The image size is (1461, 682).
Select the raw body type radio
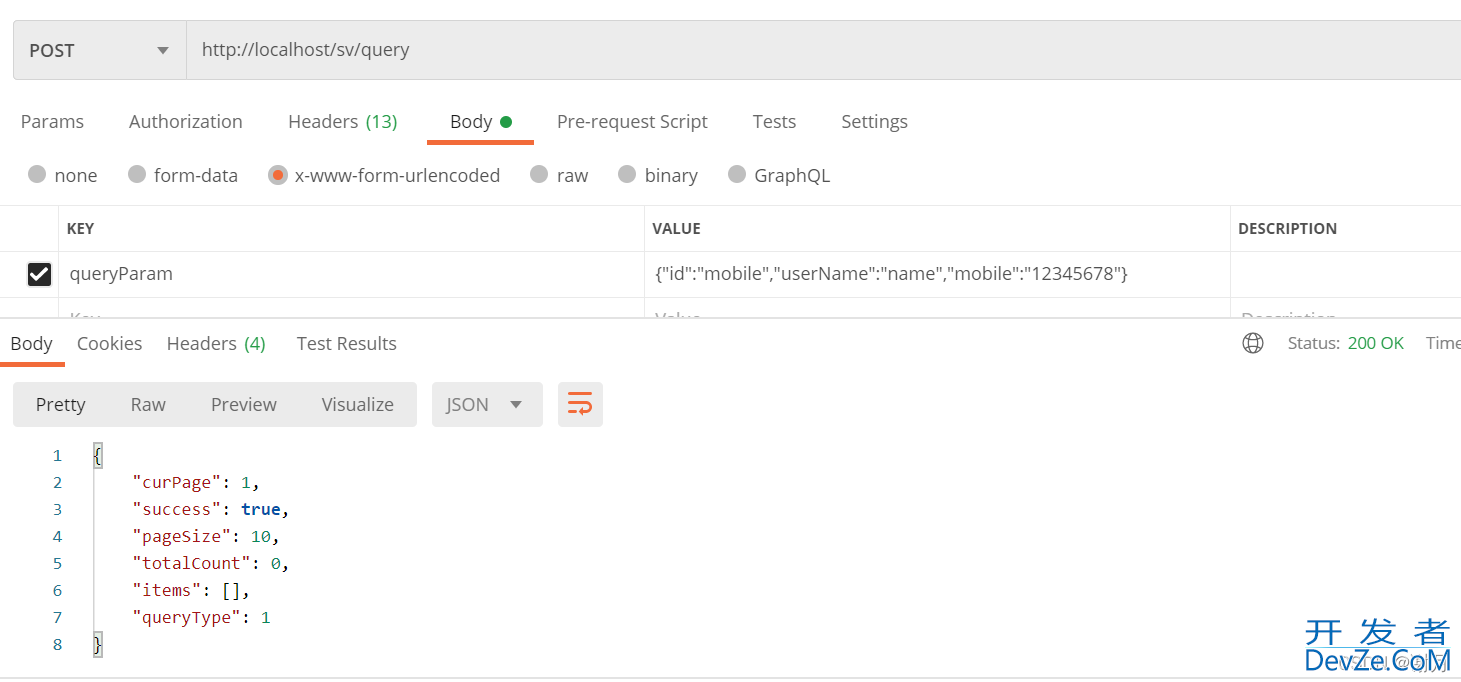pyautogui.click(x=540, y=175)
